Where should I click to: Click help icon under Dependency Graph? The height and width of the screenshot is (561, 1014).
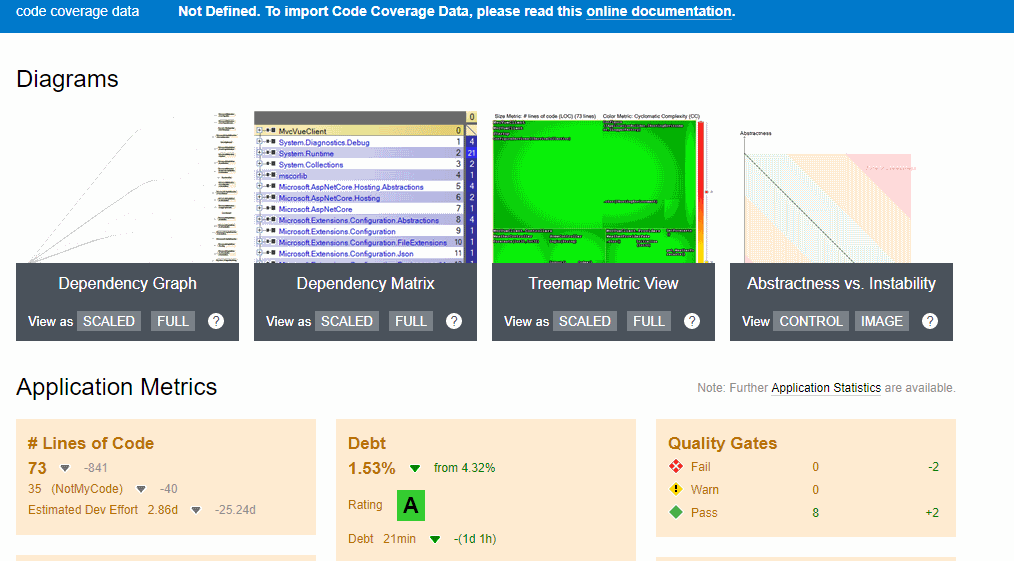(x=215, y=321)
